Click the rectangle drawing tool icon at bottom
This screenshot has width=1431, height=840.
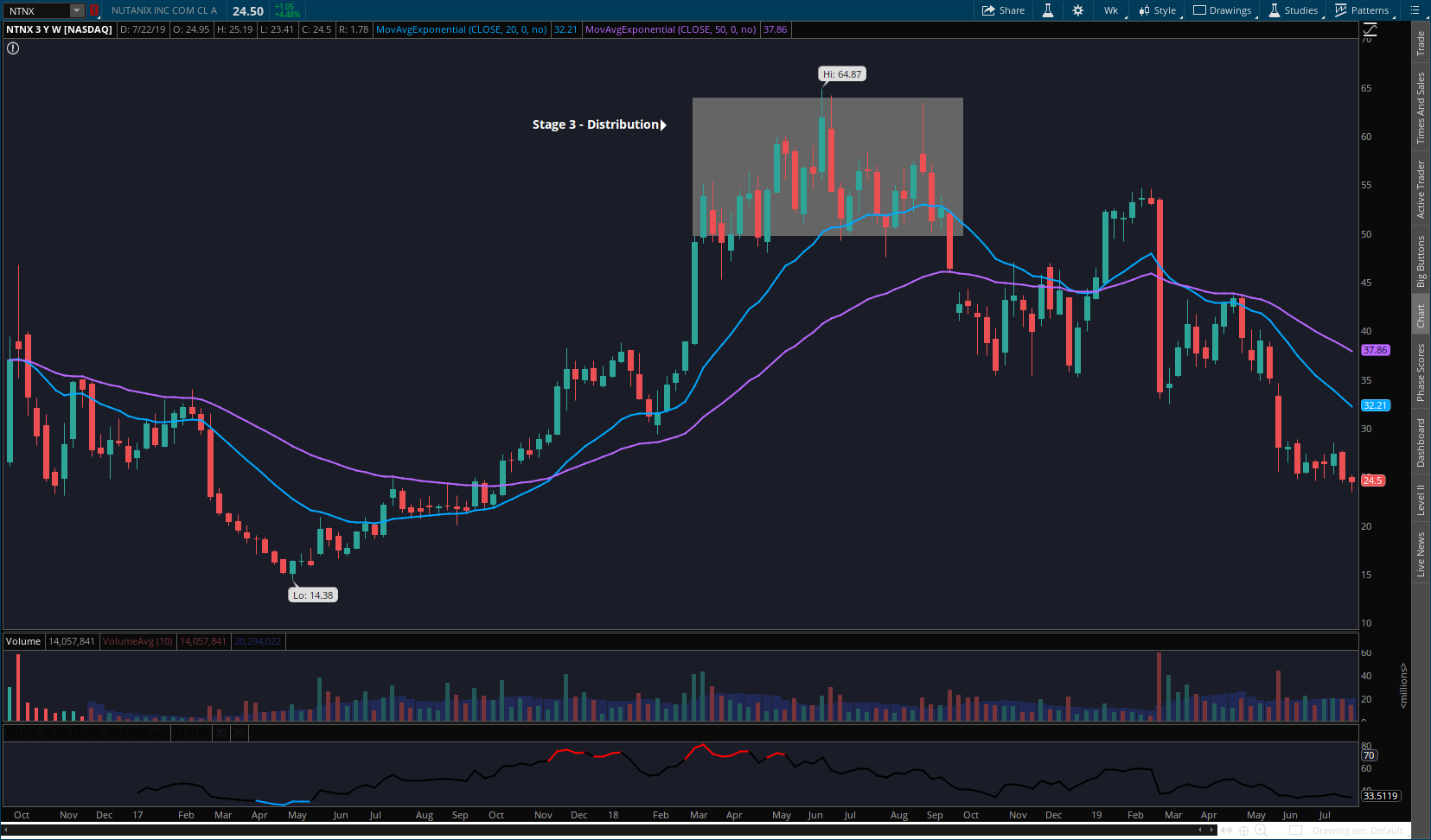coord(1295,830)
